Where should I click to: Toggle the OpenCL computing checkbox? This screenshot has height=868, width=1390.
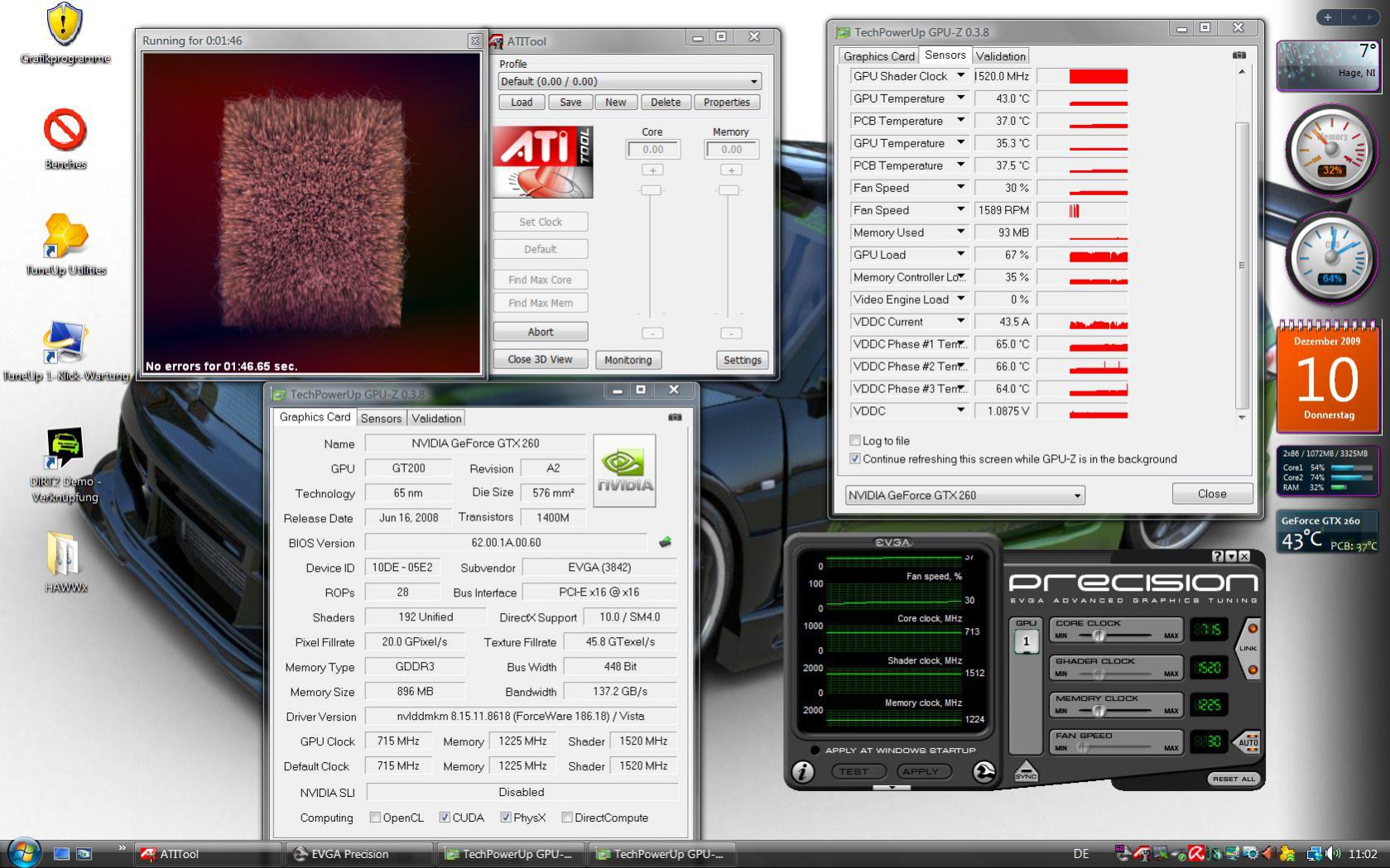[x=375, y=818]
